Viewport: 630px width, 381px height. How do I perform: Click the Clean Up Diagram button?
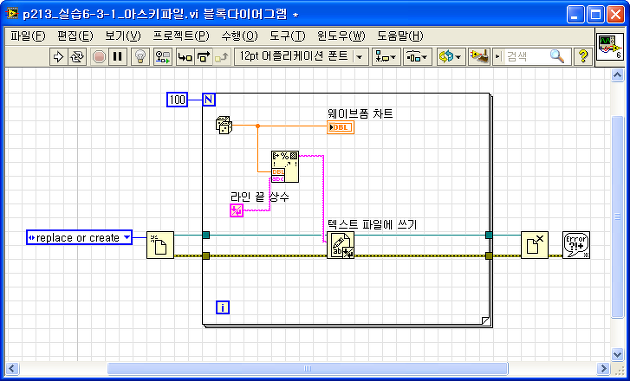pos(479,57)
